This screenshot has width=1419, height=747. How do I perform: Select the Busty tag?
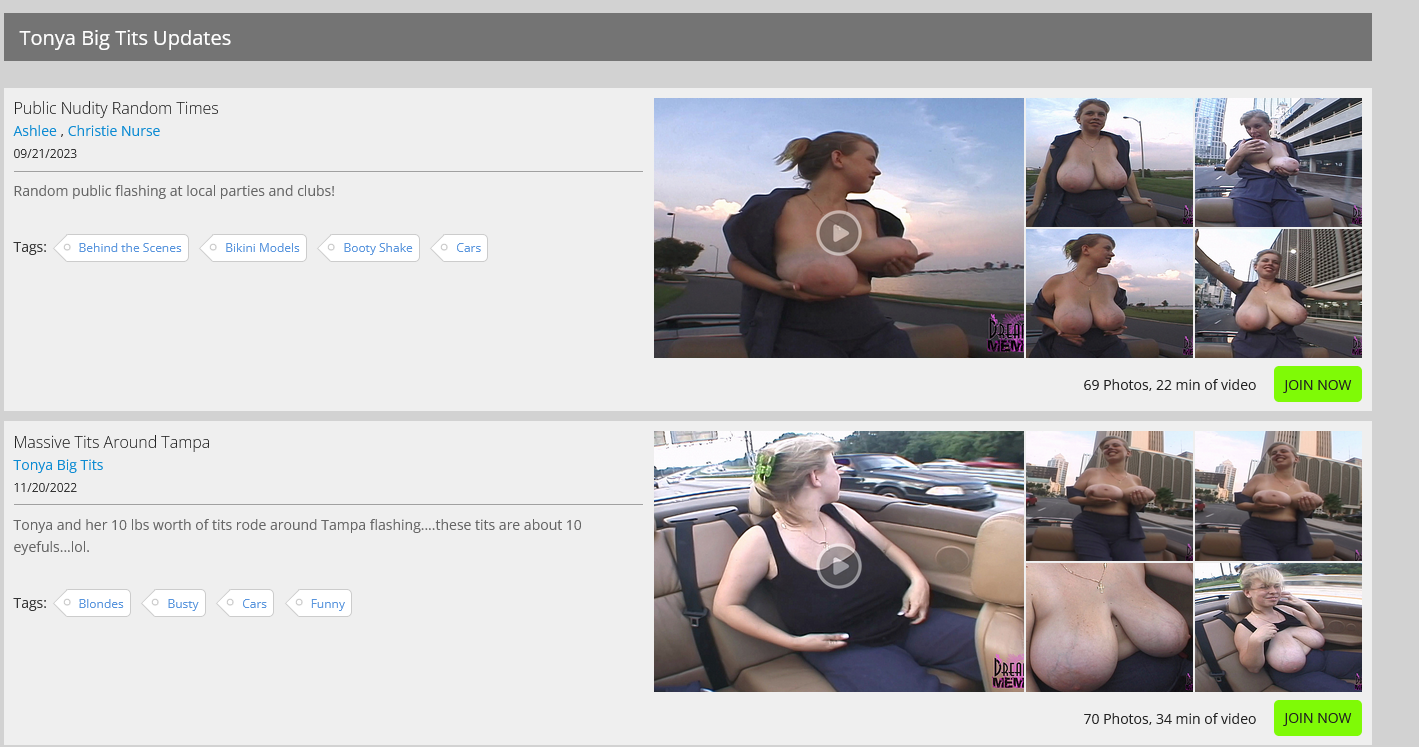[x=182, y=604]
